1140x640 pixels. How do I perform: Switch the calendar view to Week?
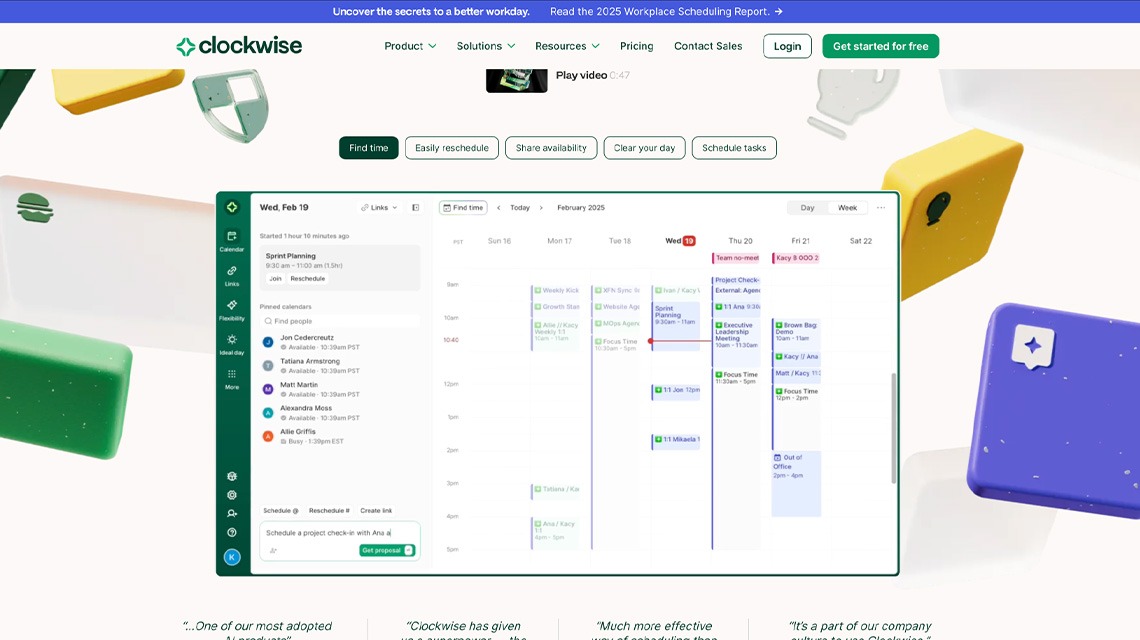tap(847, 208)
